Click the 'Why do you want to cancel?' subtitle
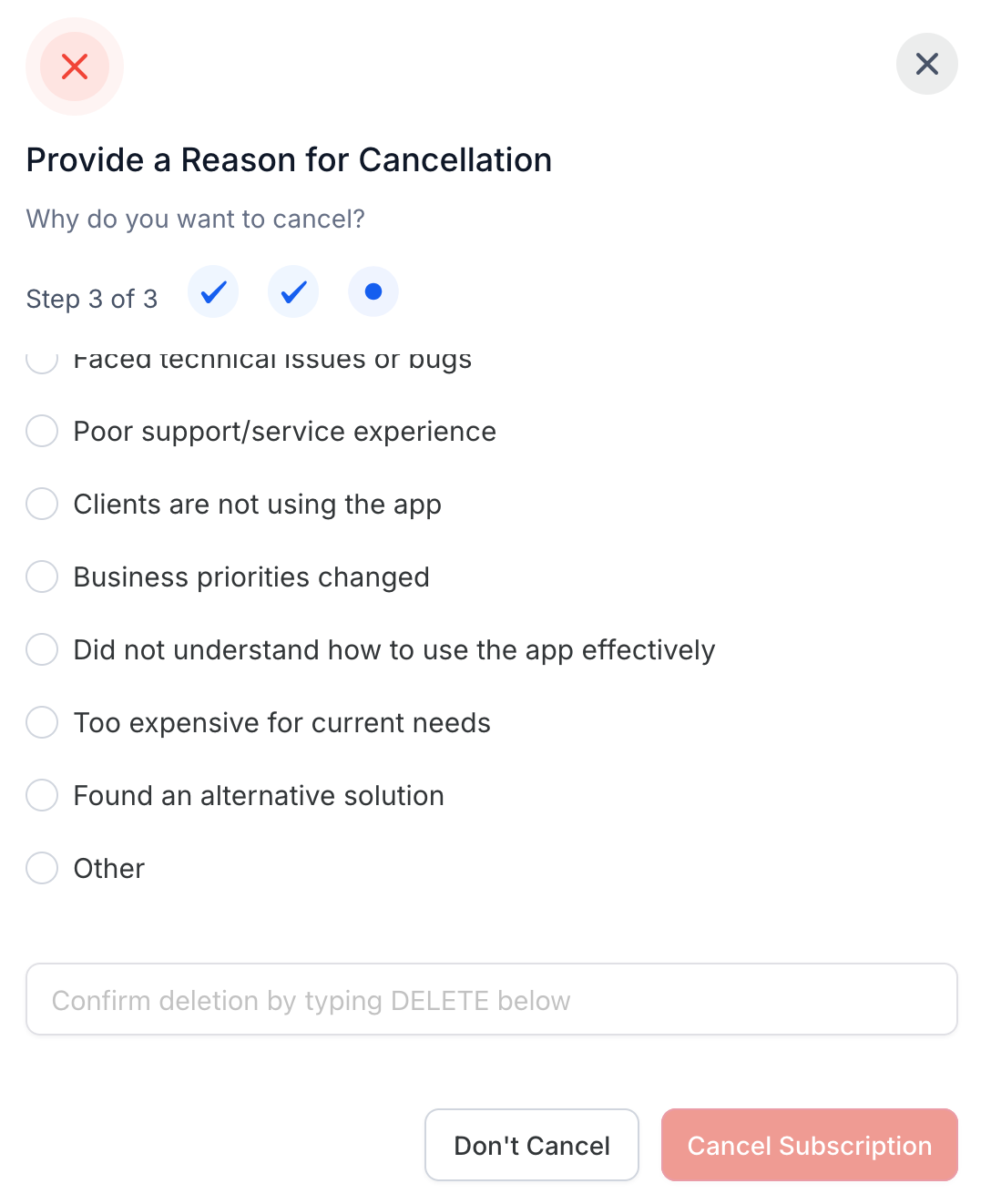 [195, 219]
